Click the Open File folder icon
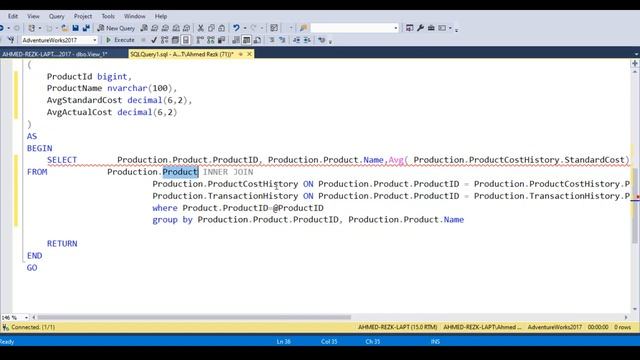640x360 pixels. click(x=64, y=28)
